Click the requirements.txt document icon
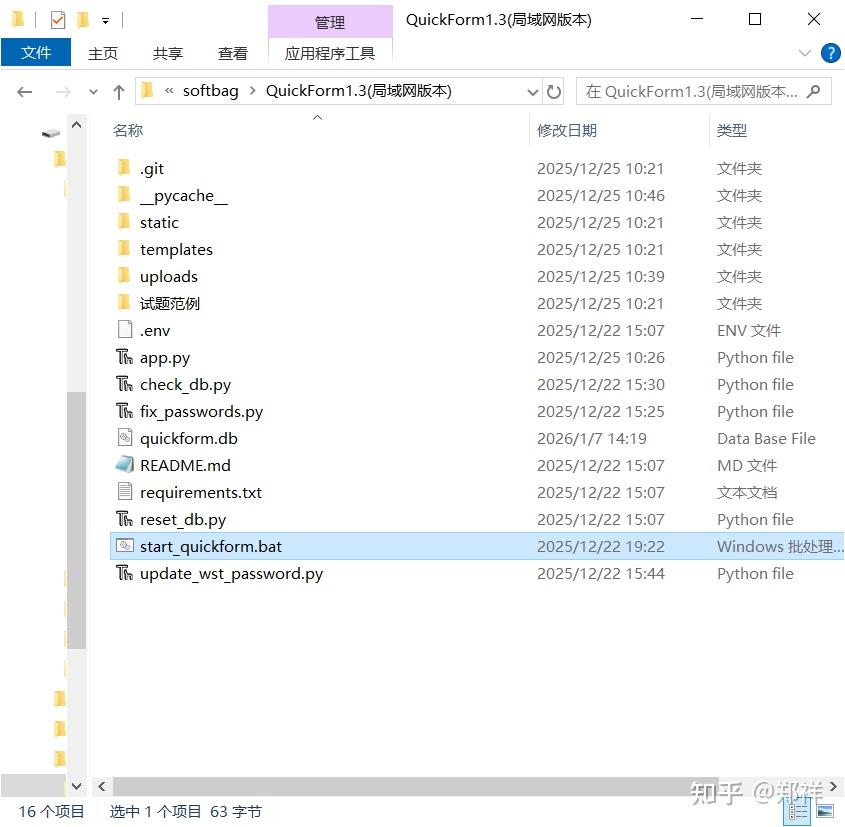Viewport: 845px width, 827px height. coord(124,491)
